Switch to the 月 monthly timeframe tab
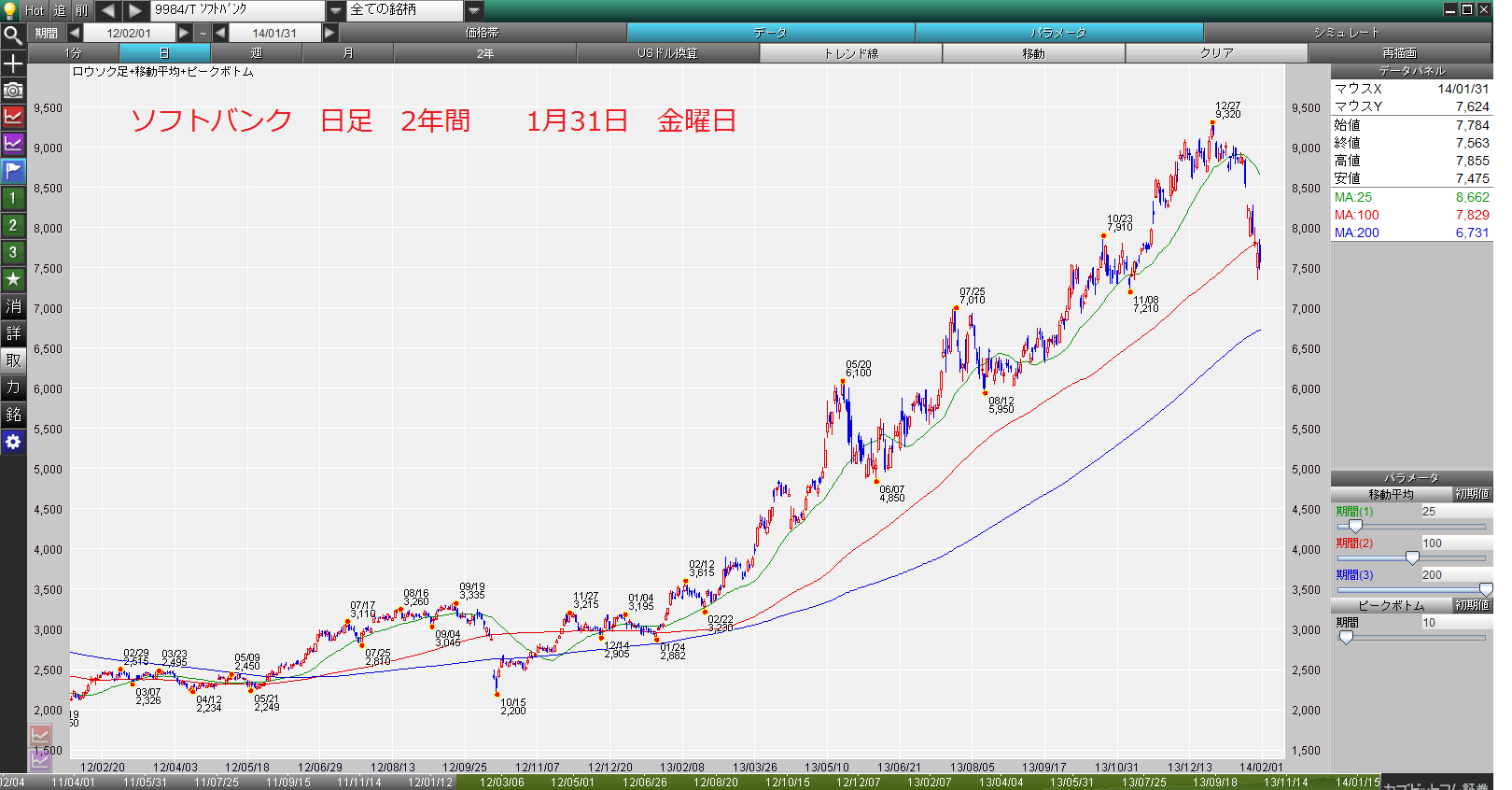 (348, 53)
